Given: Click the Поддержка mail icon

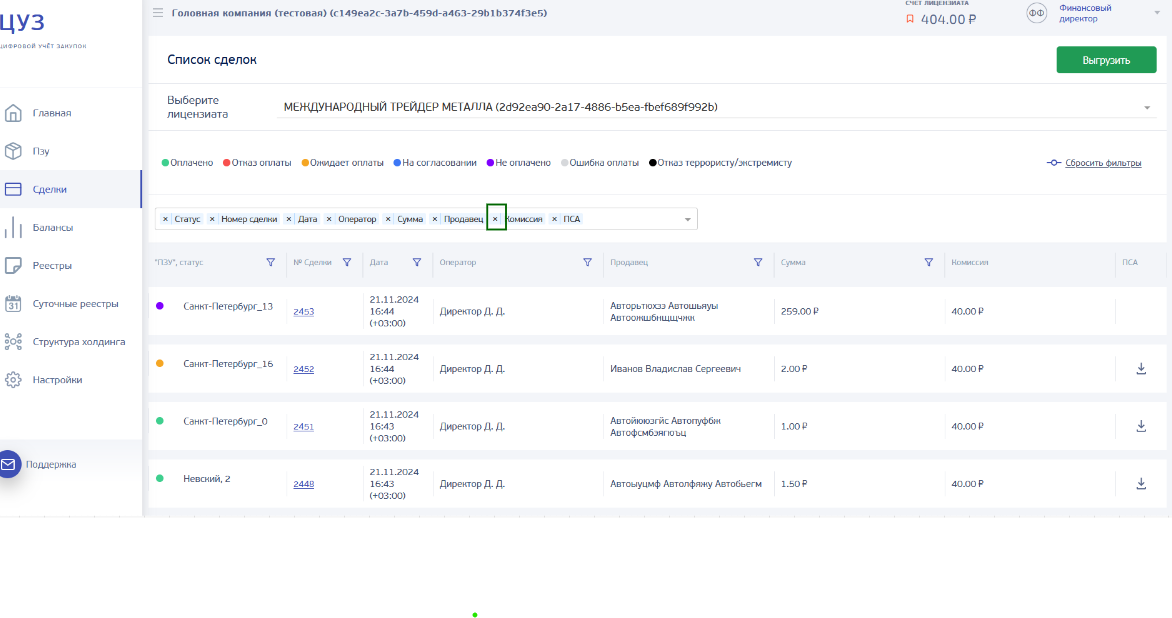Looking at the screenshot, I should click(9, 464).
